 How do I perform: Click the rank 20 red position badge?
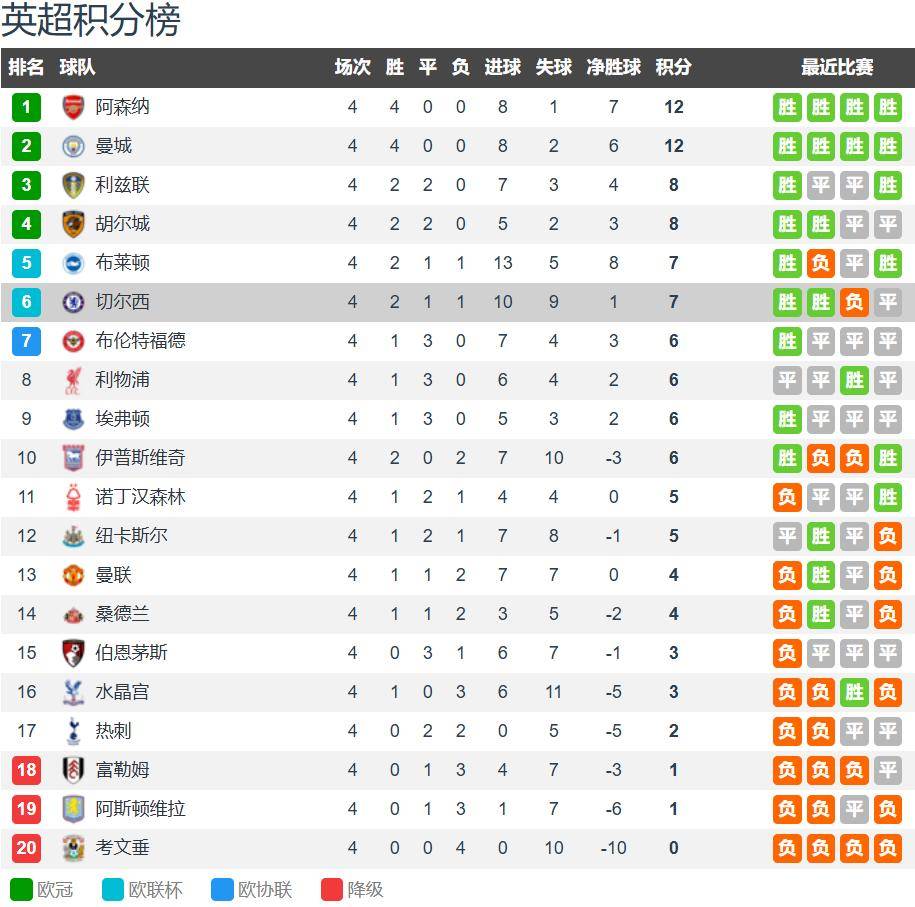tap(26, 848)
